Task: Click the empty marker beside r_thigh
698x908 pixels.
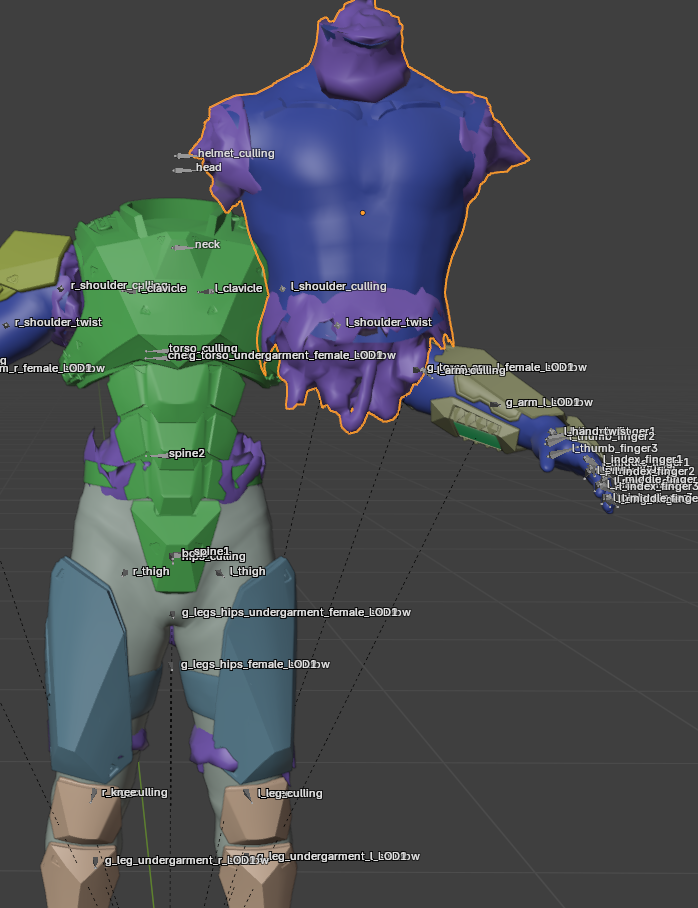Action: click(125, 573)
